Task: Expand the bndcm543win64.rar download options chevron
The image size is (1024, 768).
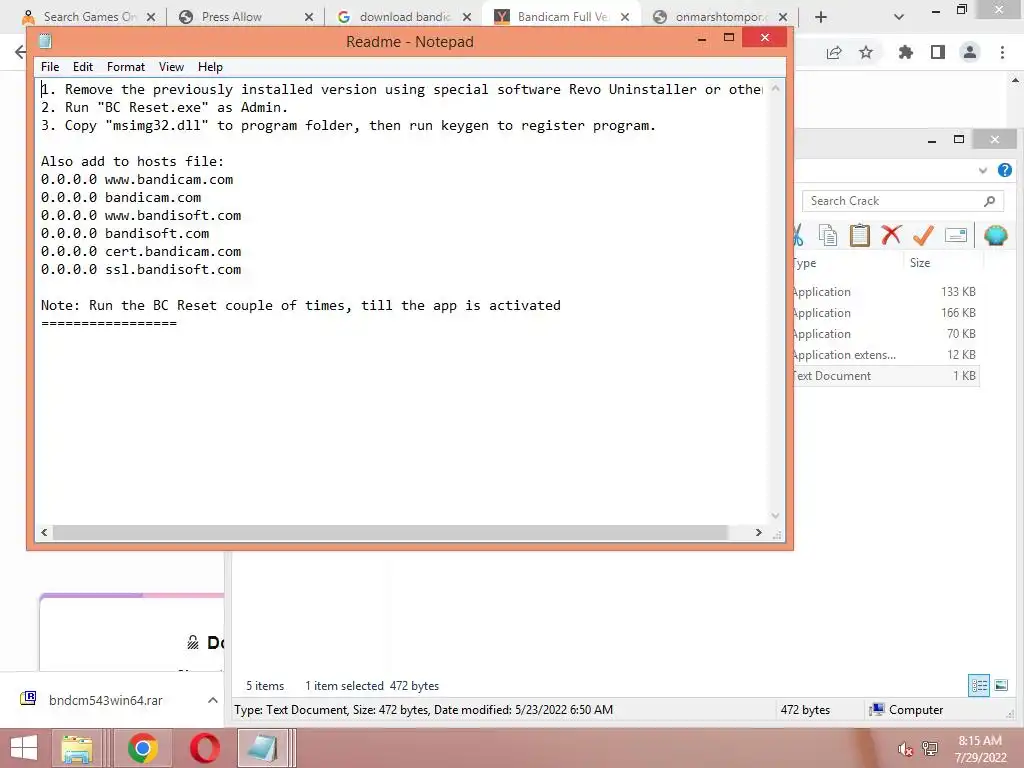Action: (x=213, y=700)
